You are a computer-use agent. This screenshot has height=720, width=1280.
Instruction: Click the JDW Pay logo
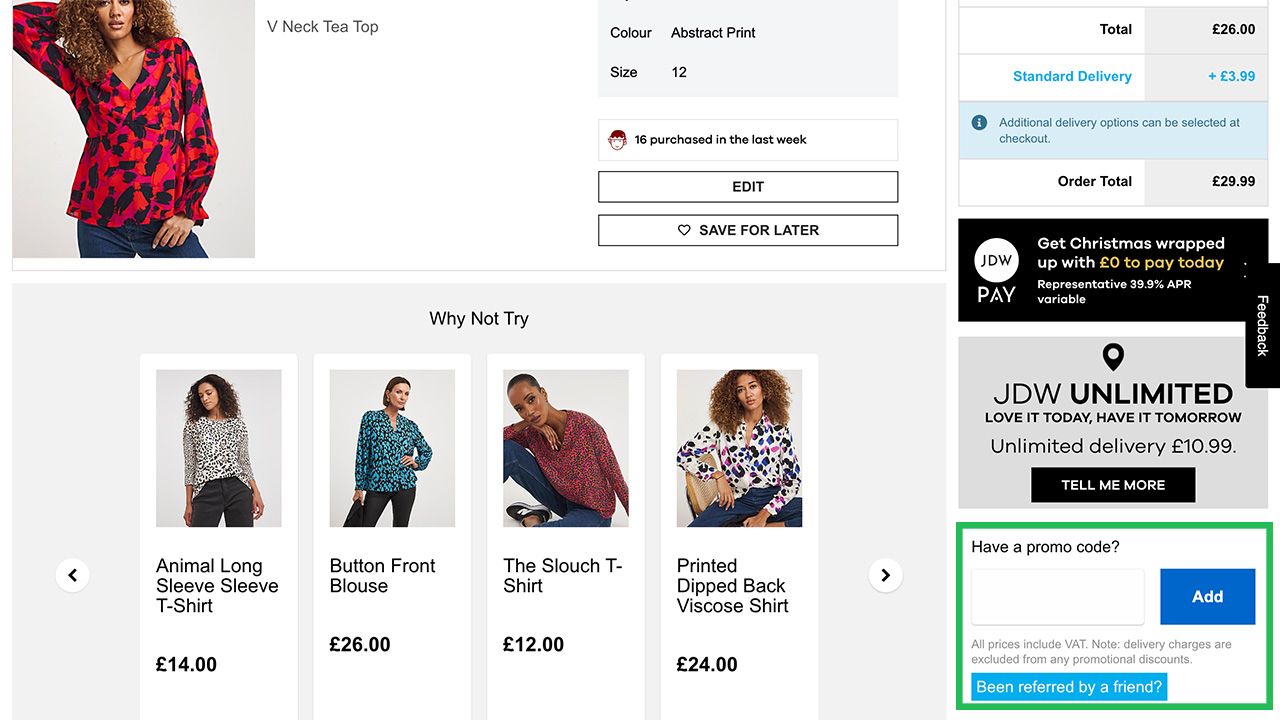point(996,271)
